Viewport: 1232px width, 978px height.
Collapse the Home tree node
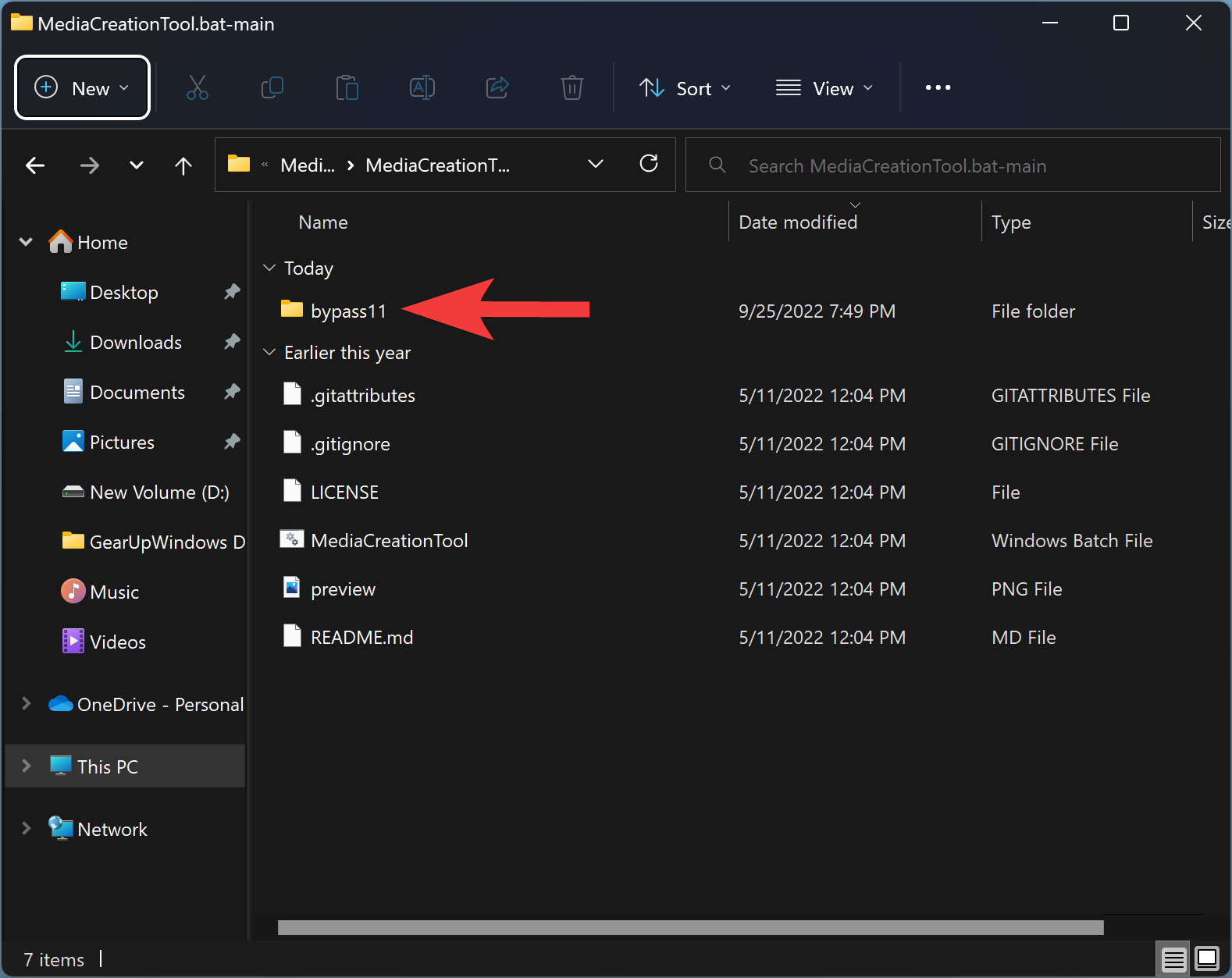(x=26, y=242)
